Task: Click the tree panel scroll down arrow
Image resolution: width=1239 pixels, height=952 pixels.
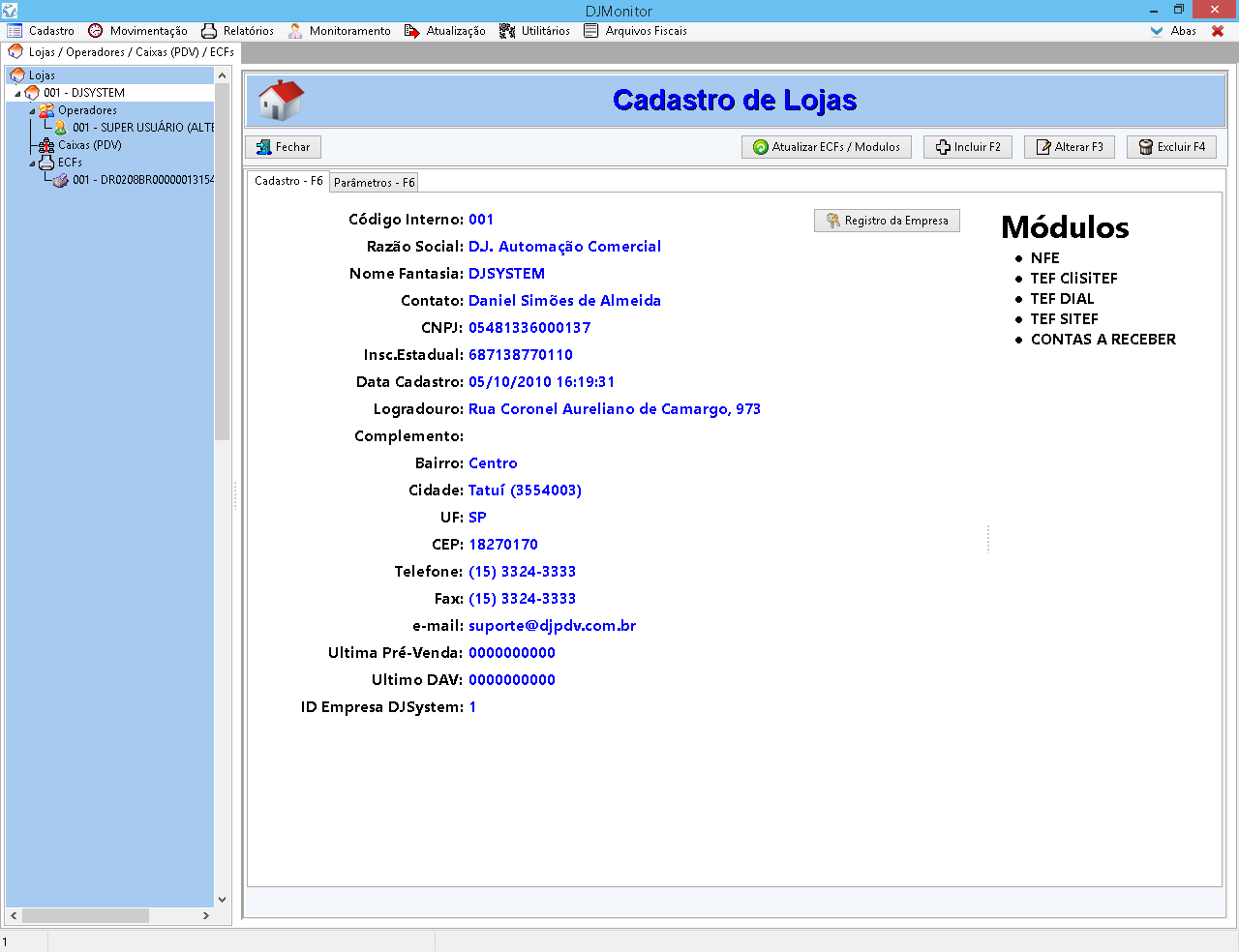Action: [x=222, y=900]
